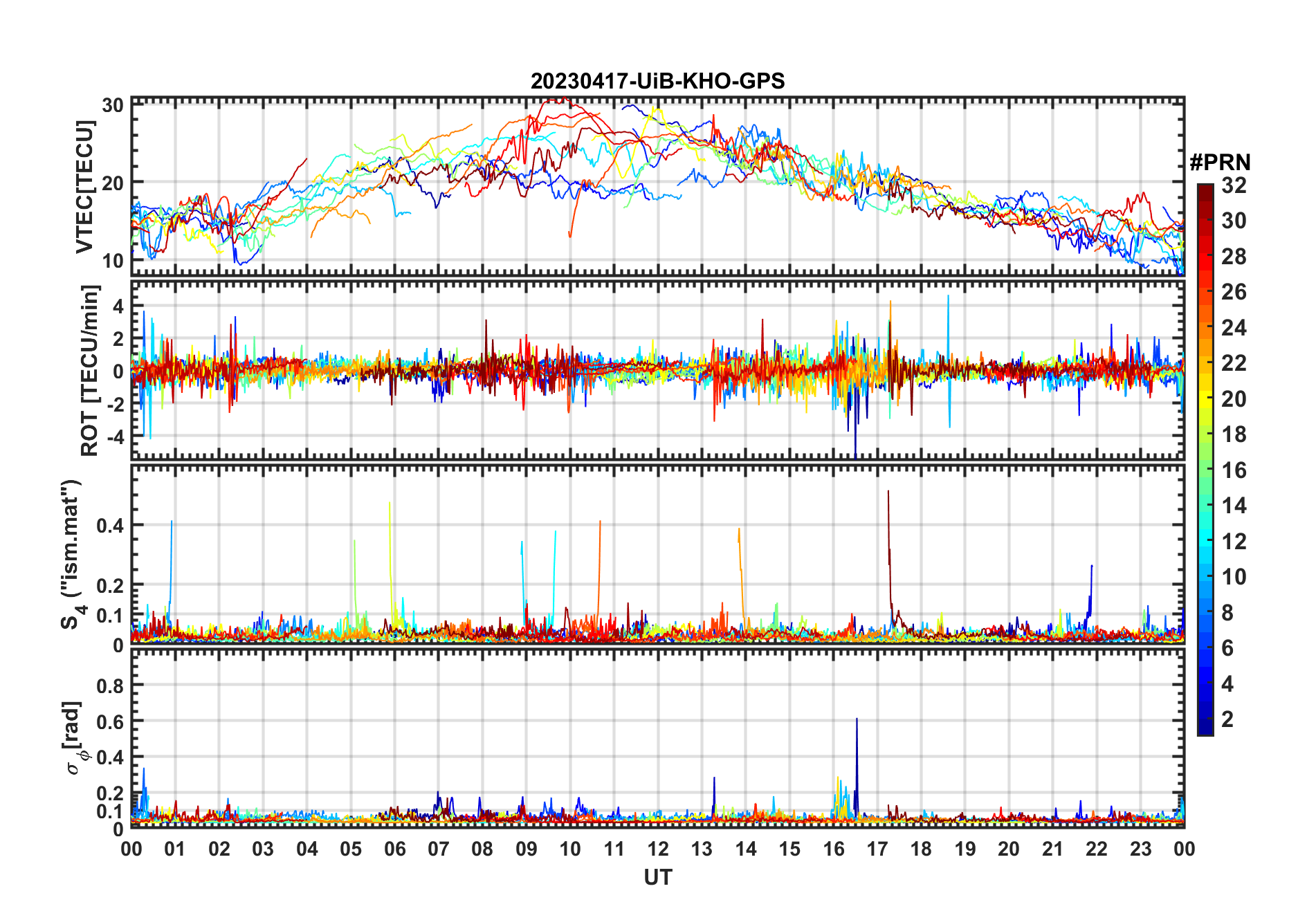Click VTEC axis tick label 30
The height and width of the screenshot is (920, 1316).
click(113, 105)
